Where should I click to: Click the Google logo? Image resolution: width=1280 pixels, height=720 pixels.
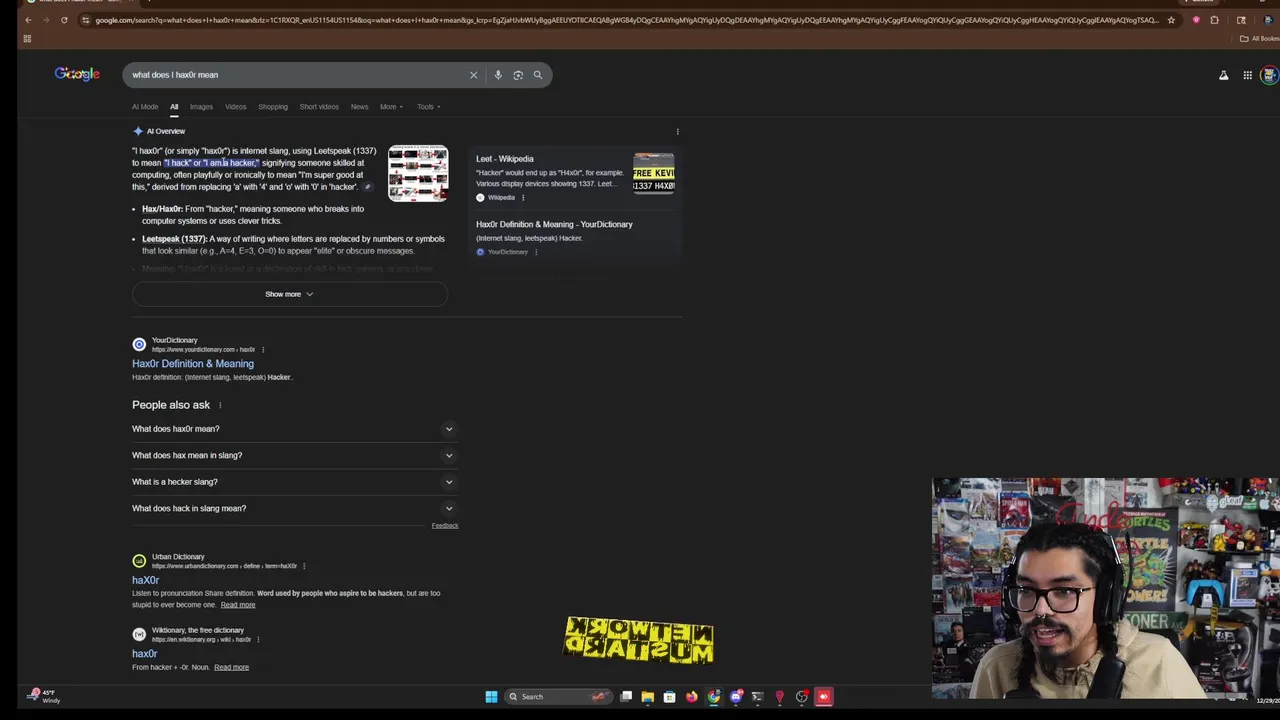coord(77,74)
